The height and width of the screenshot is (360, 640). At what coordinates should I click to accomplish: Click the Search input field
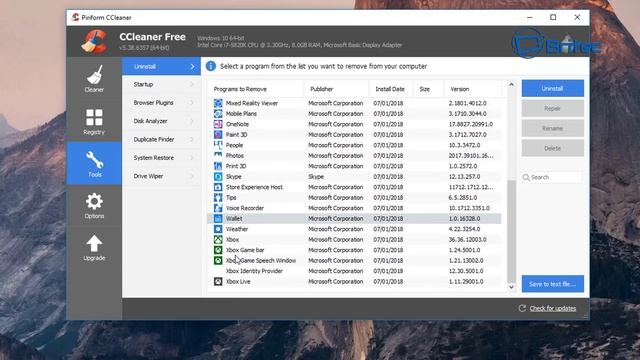pos(552,177)
